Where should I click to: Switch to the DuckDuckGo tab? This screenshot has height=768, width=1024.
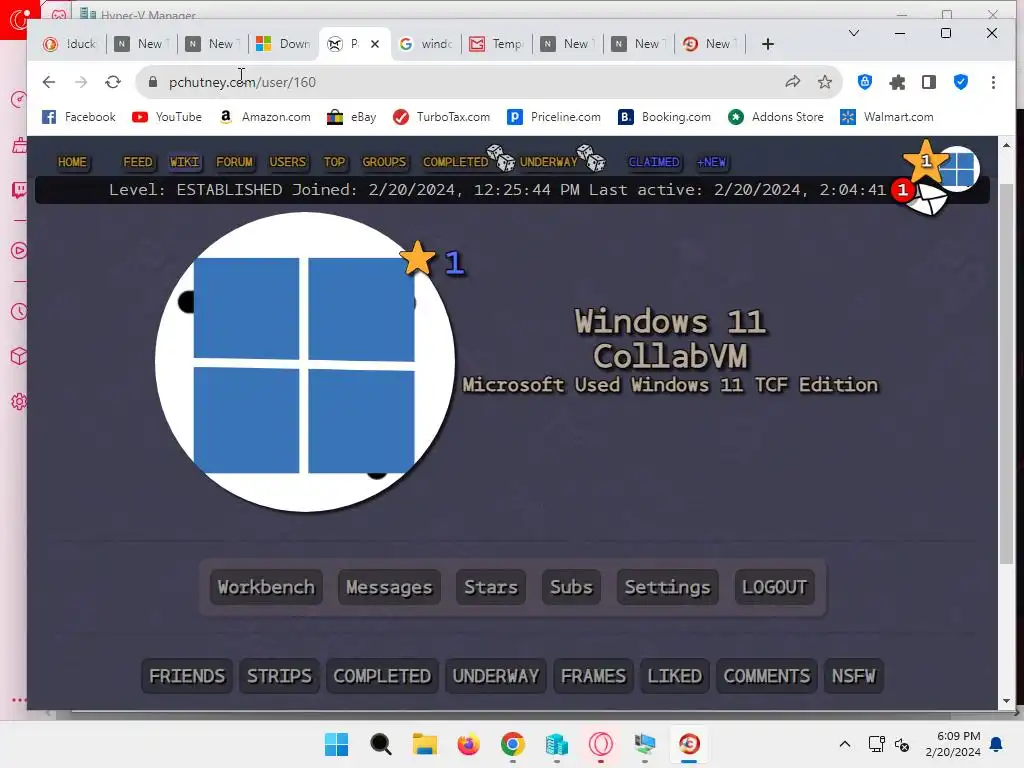point(70,44)
